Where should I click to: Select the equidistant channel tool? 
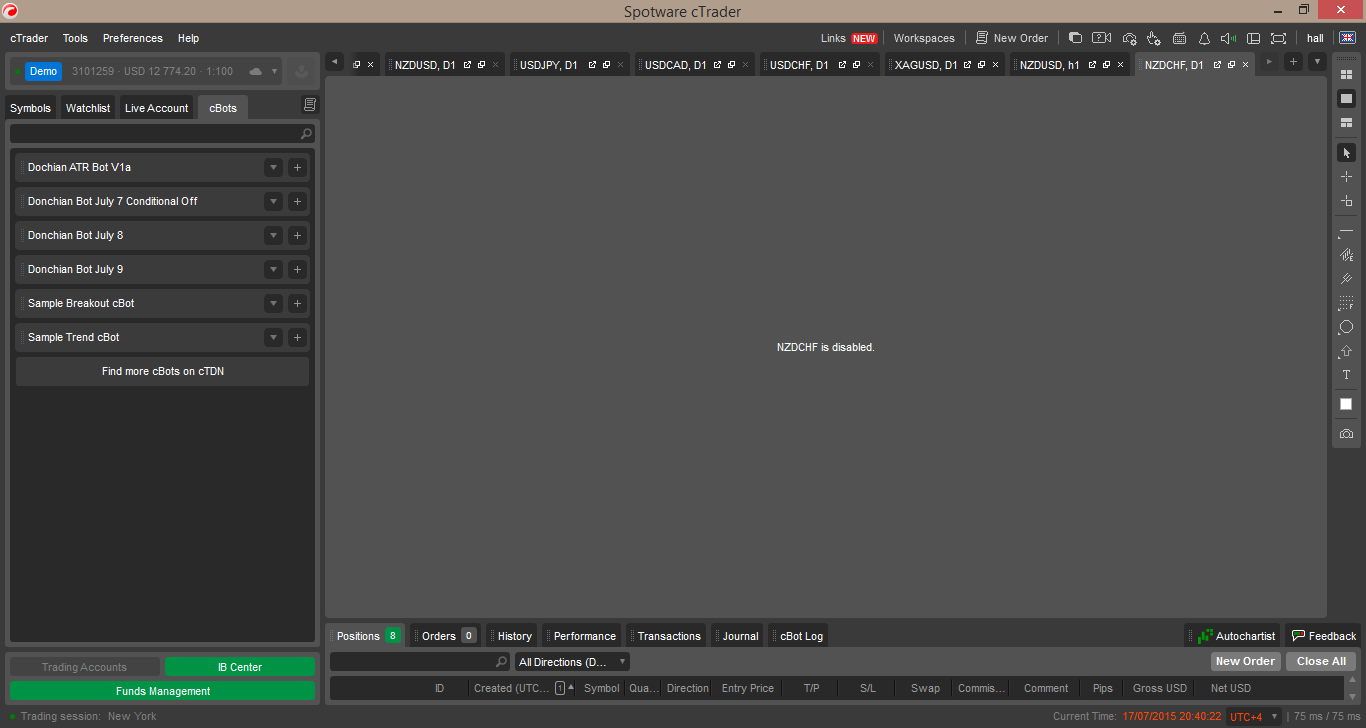pyautogui.click(x=1346, y=255)
